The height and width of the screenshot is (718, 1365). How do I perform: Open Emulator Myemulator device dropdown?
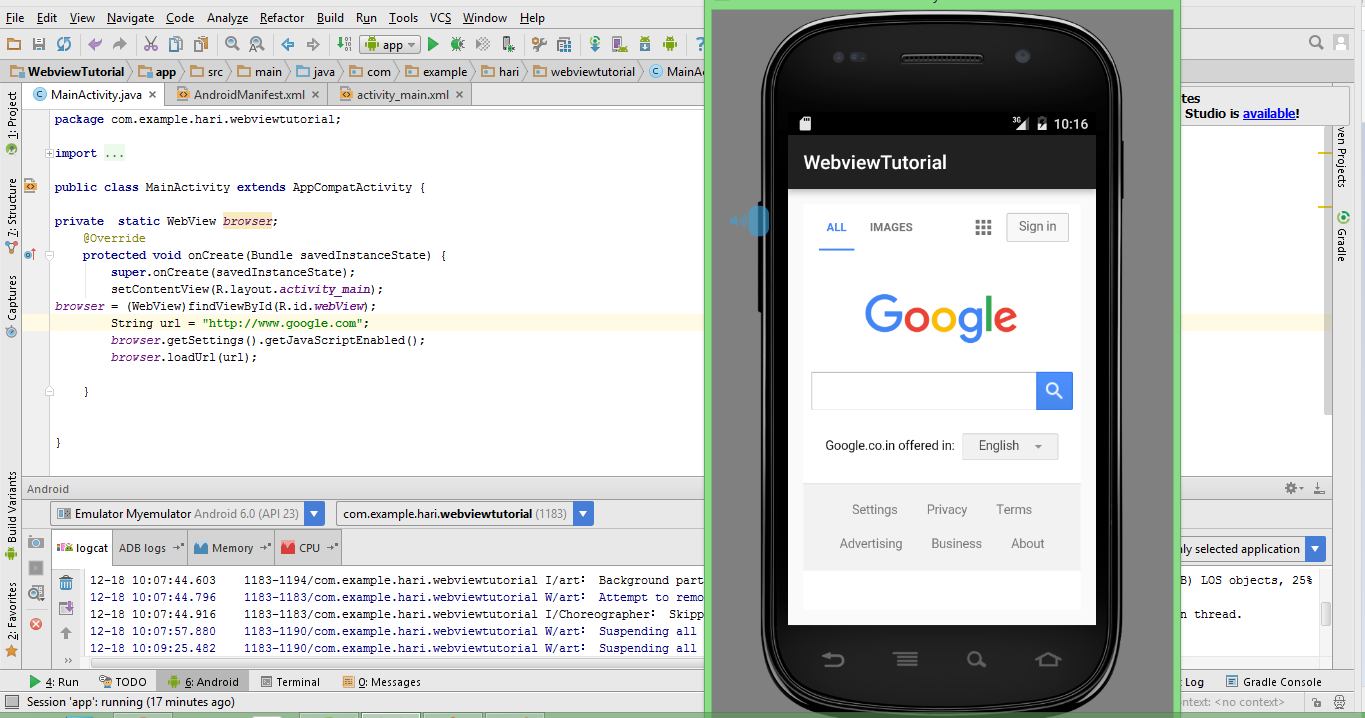coord(188,514)
